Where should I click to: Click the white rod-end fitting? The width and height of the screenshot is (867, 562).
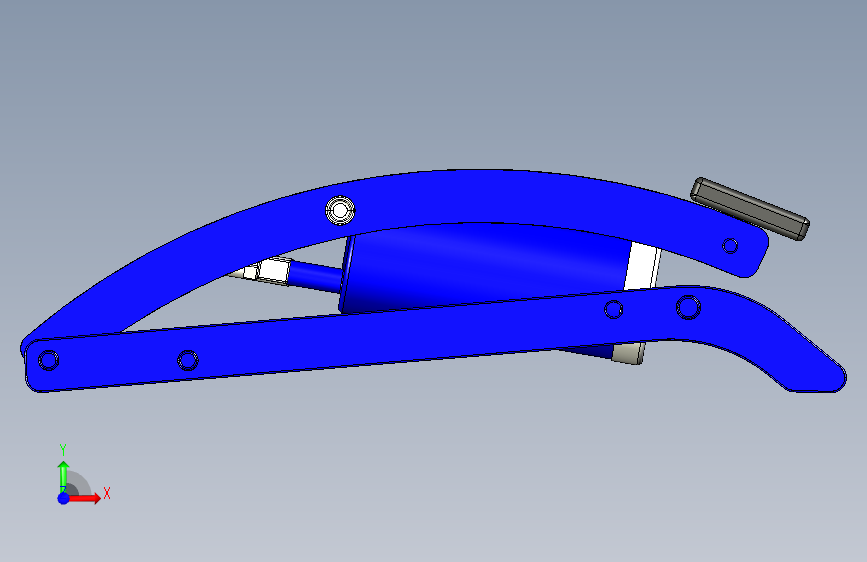coord(265,271)
